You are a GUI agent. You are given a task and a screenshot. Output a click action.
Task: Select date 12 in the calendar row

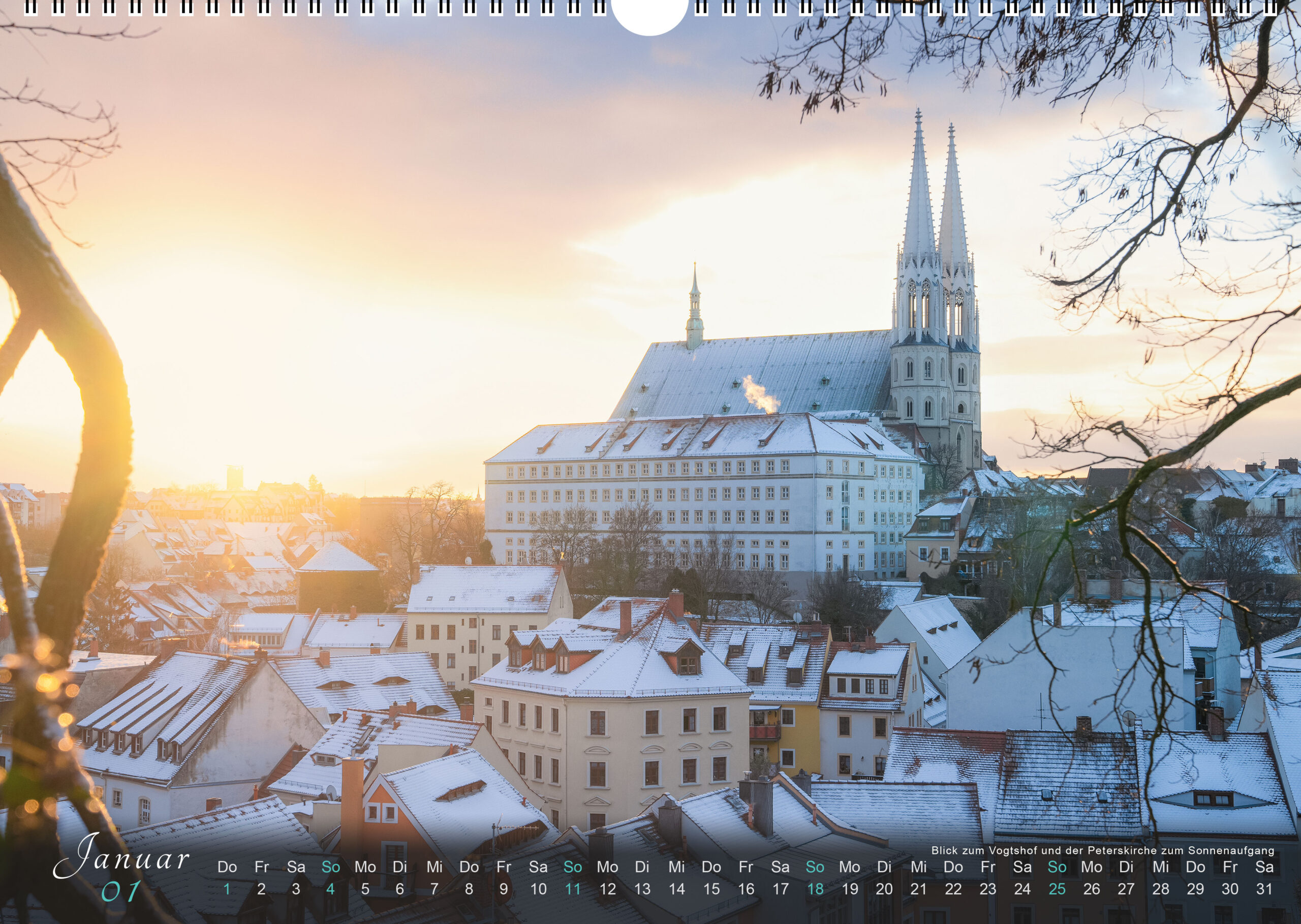point(607,889)
